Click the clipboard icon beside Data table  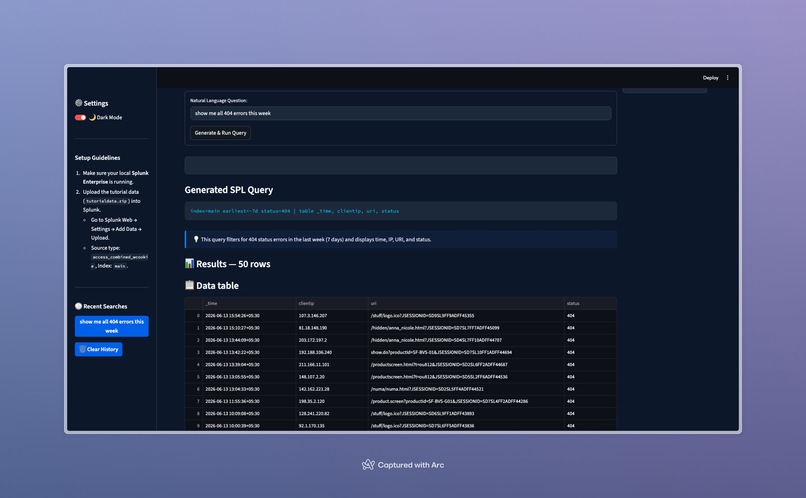tap(190, 285)
